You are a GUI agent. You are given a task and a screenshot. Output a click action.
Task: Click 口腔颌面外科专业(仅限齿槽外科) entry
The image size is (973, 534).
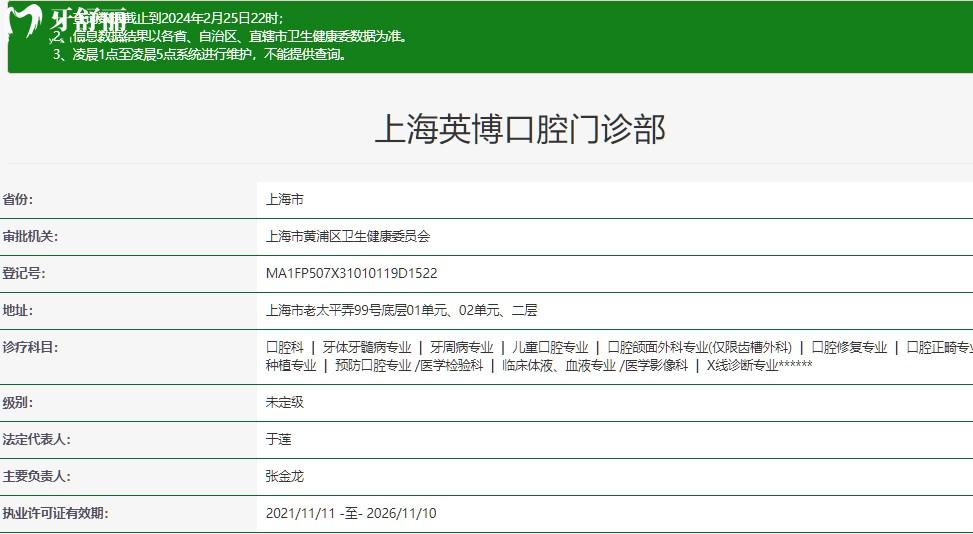[x=699, y=347]
